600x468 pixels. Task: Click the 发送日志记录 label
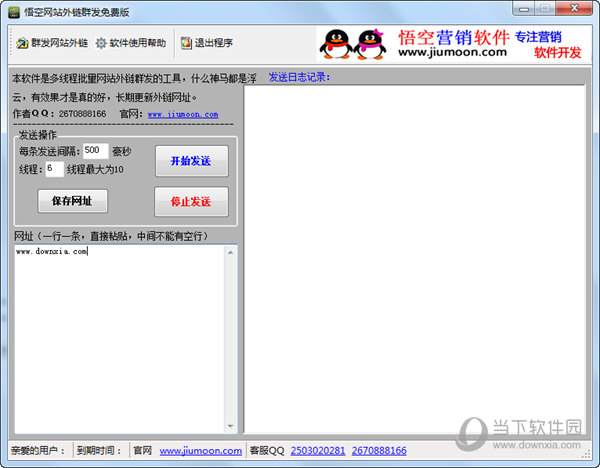point(299,77)
